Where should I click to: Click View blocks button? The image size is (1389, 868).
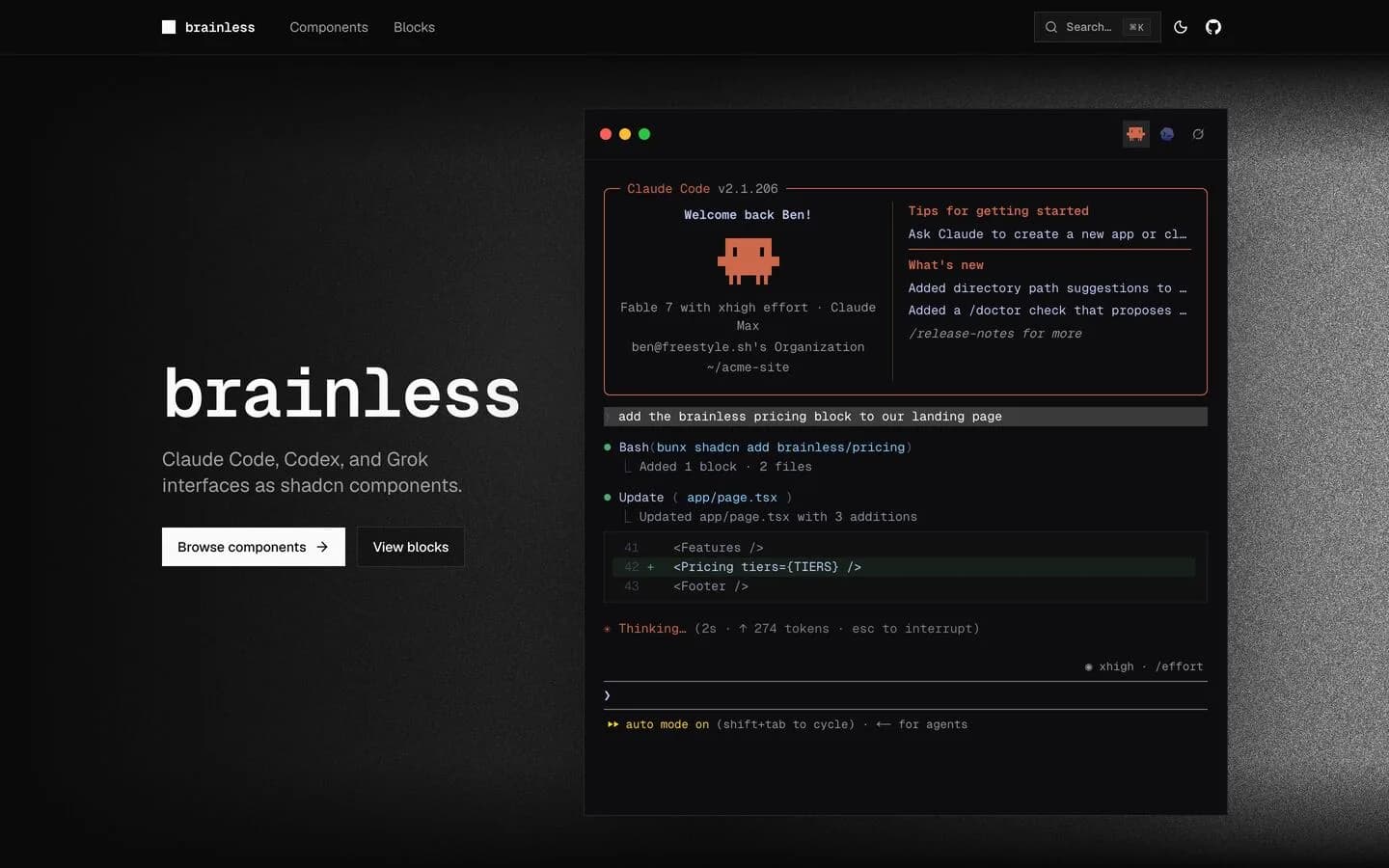[411, 547]
